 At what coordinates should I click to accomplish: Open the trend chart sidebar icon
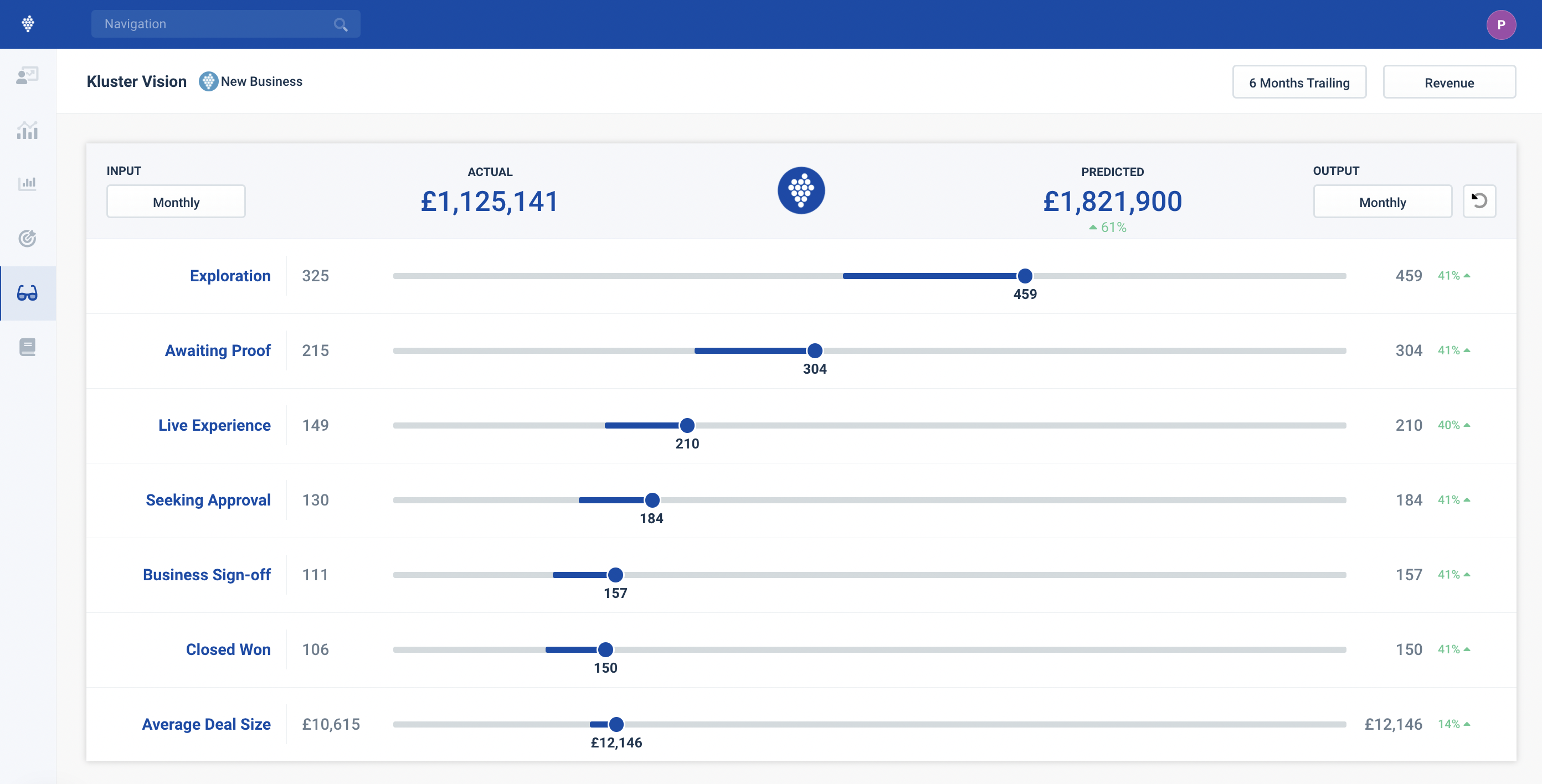coord(28,130)
